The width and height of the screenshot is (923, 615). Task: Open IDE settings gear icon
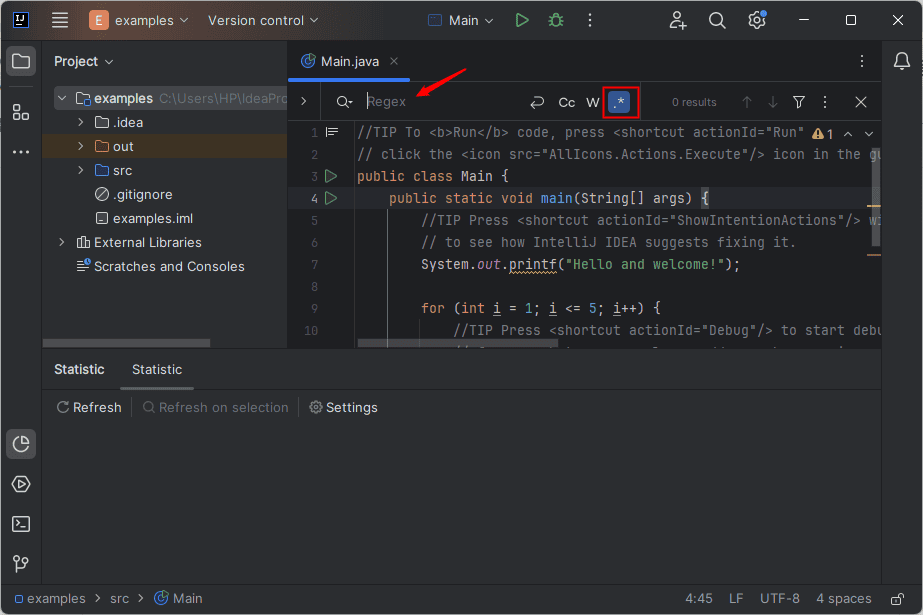tap(757, 20)
